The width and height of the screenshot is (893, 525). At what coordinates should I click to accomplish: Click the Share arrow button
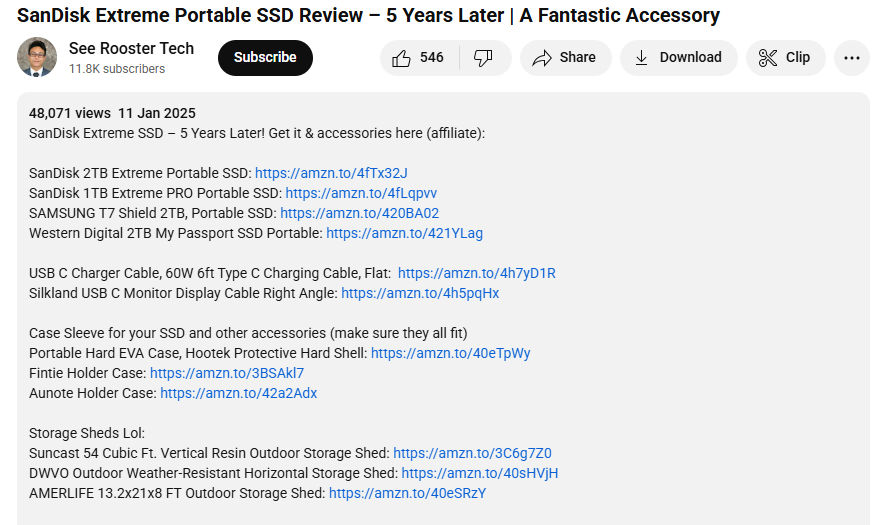[564, 58]
